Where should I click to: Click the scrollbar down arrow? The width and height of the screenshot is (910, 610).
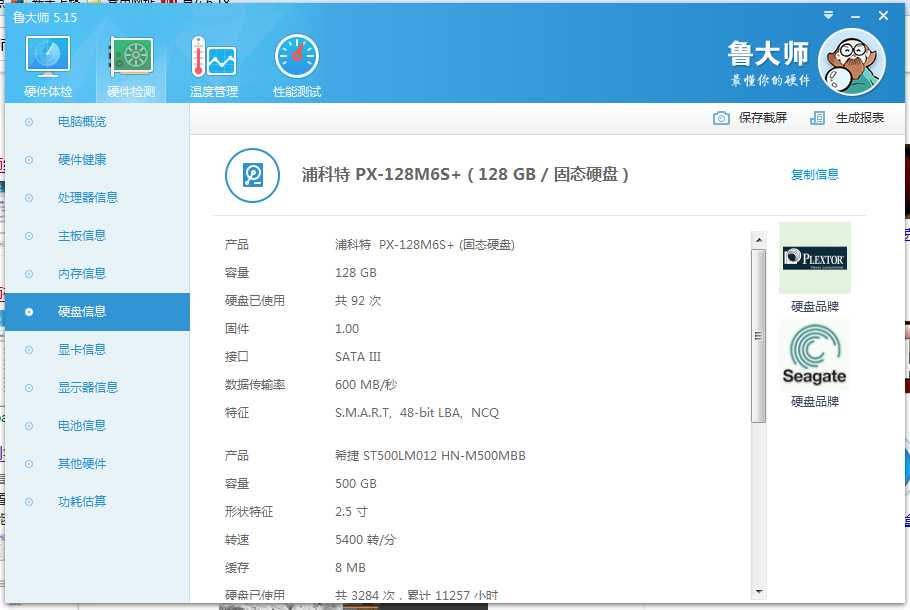(x=759, y=591)
